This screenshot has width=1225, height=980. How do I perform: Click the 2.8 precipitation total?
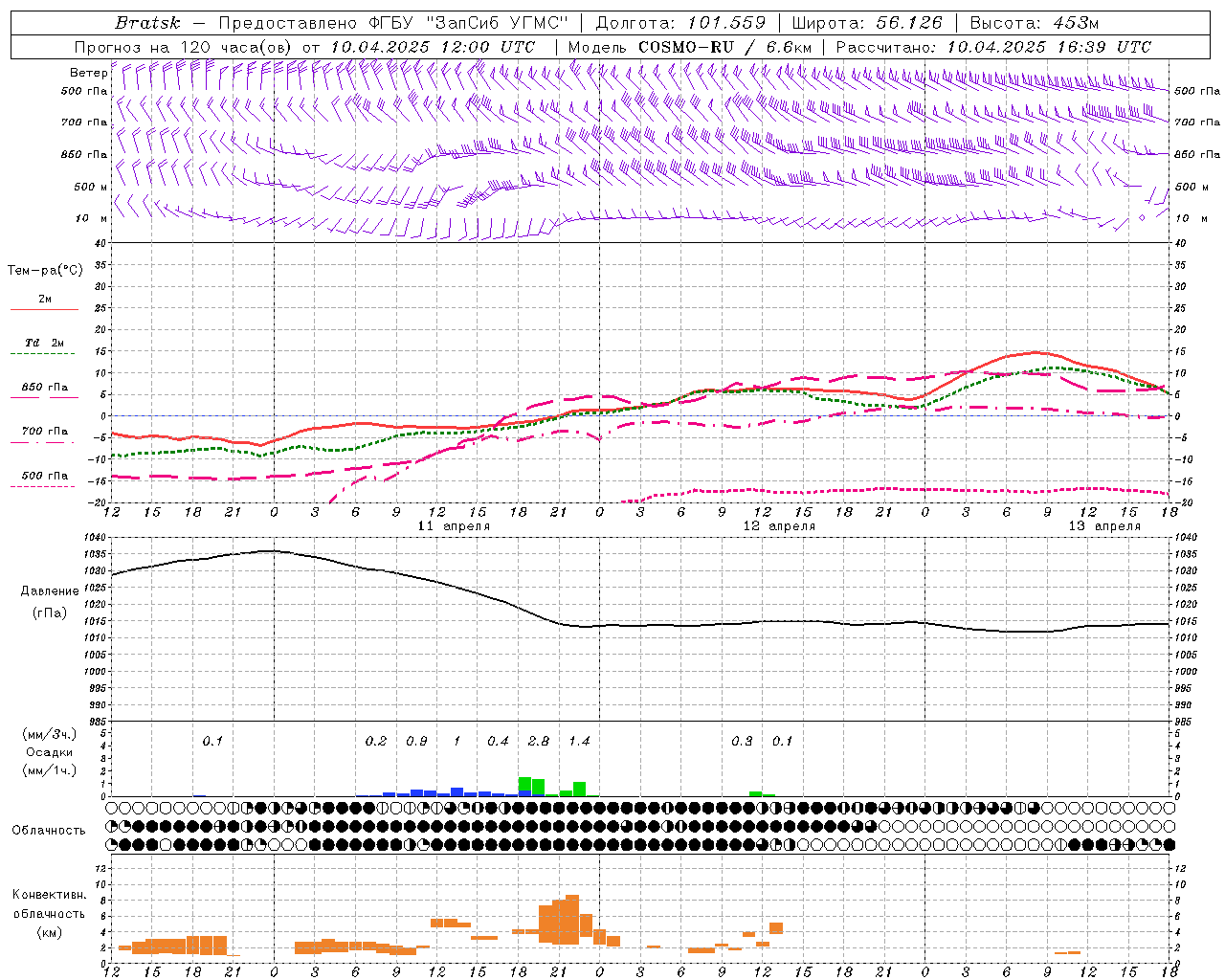[539, 741]
